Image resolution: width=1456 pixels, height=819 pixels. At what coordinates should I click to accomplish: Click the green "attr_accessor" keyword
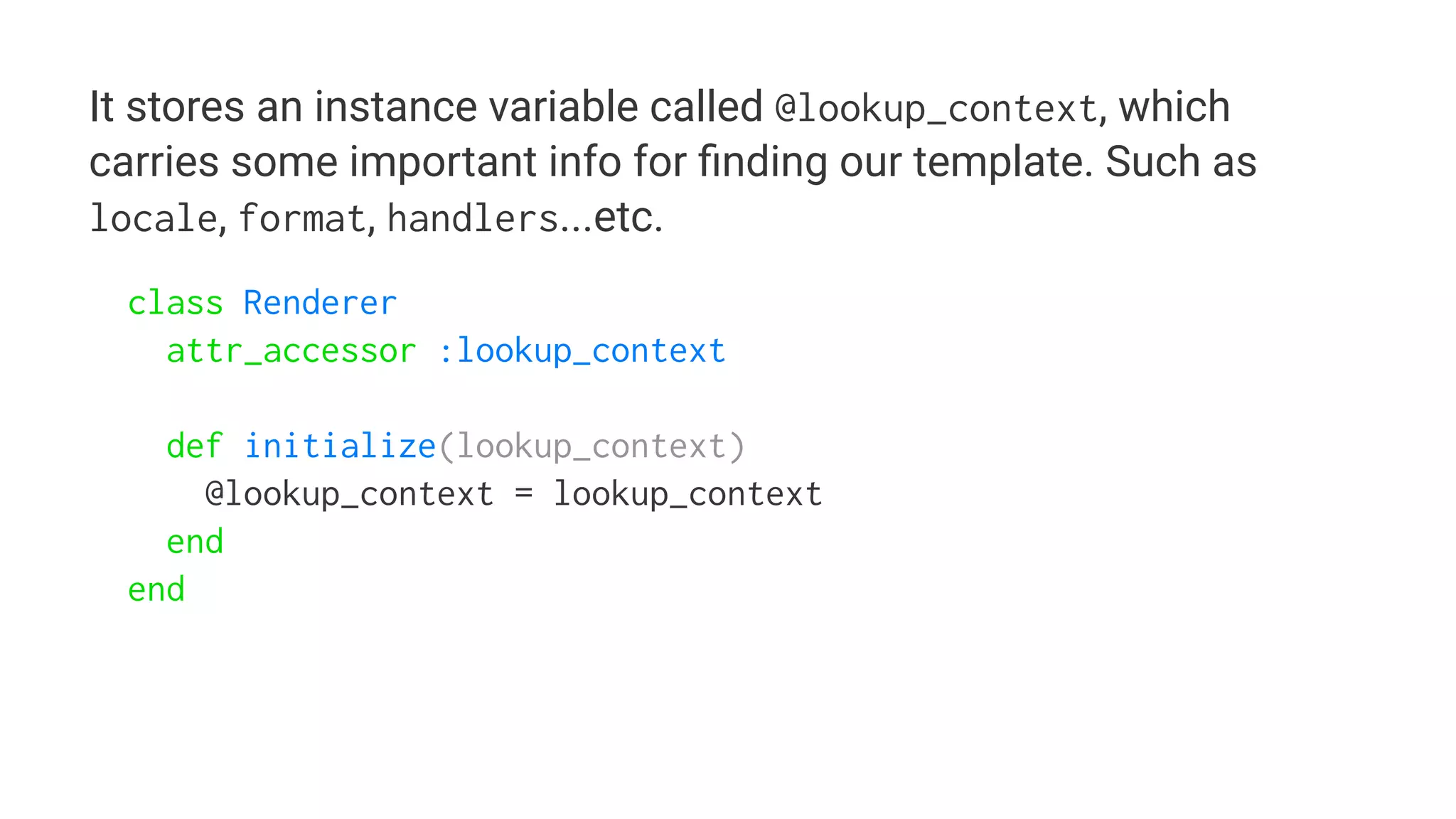pos(291,351)
